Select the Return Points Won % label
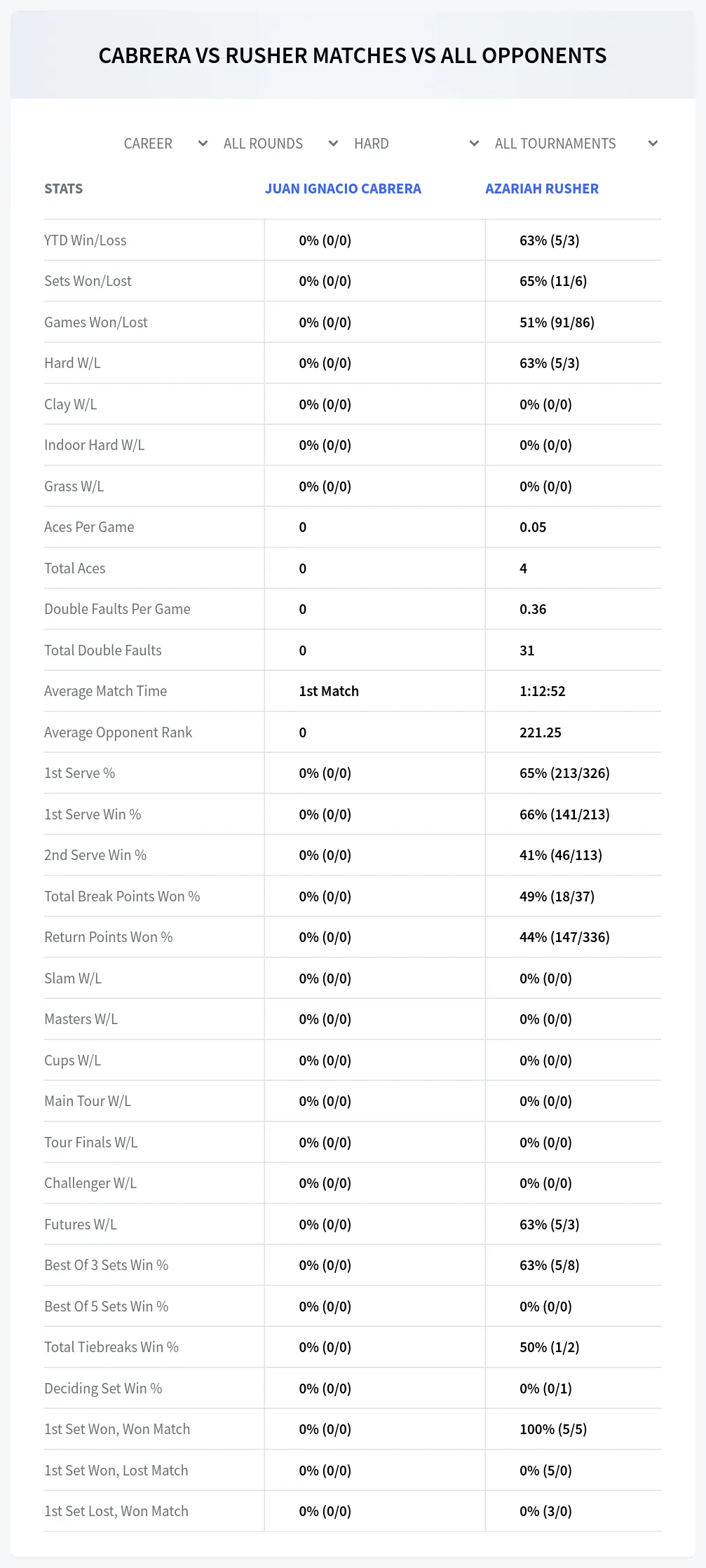Viewport: 706px width, 1568px height. (109, 937)
